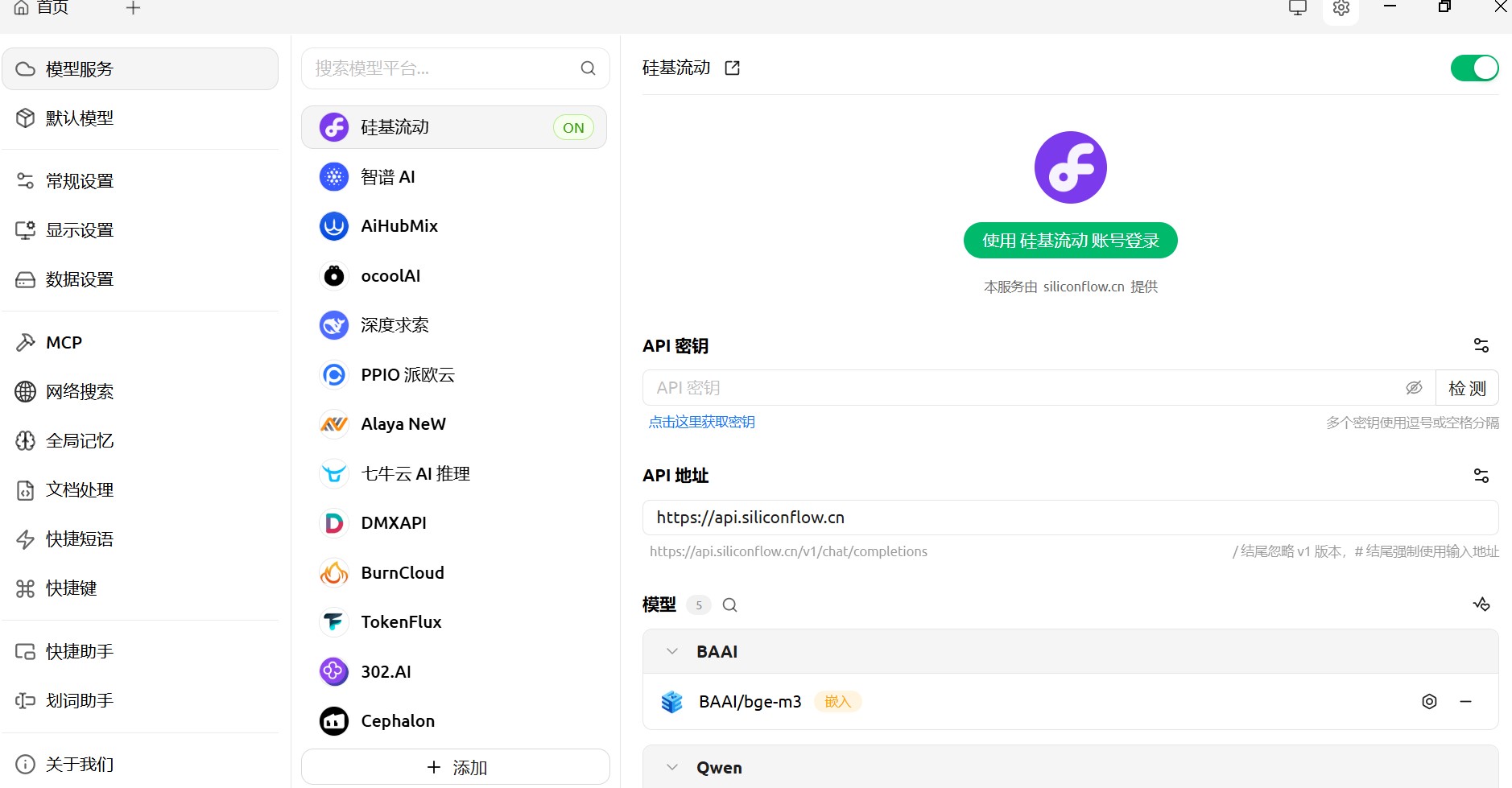Open 快捷短语 settings page
This screenshot has height=788, width=1512.
click(140, 538)
